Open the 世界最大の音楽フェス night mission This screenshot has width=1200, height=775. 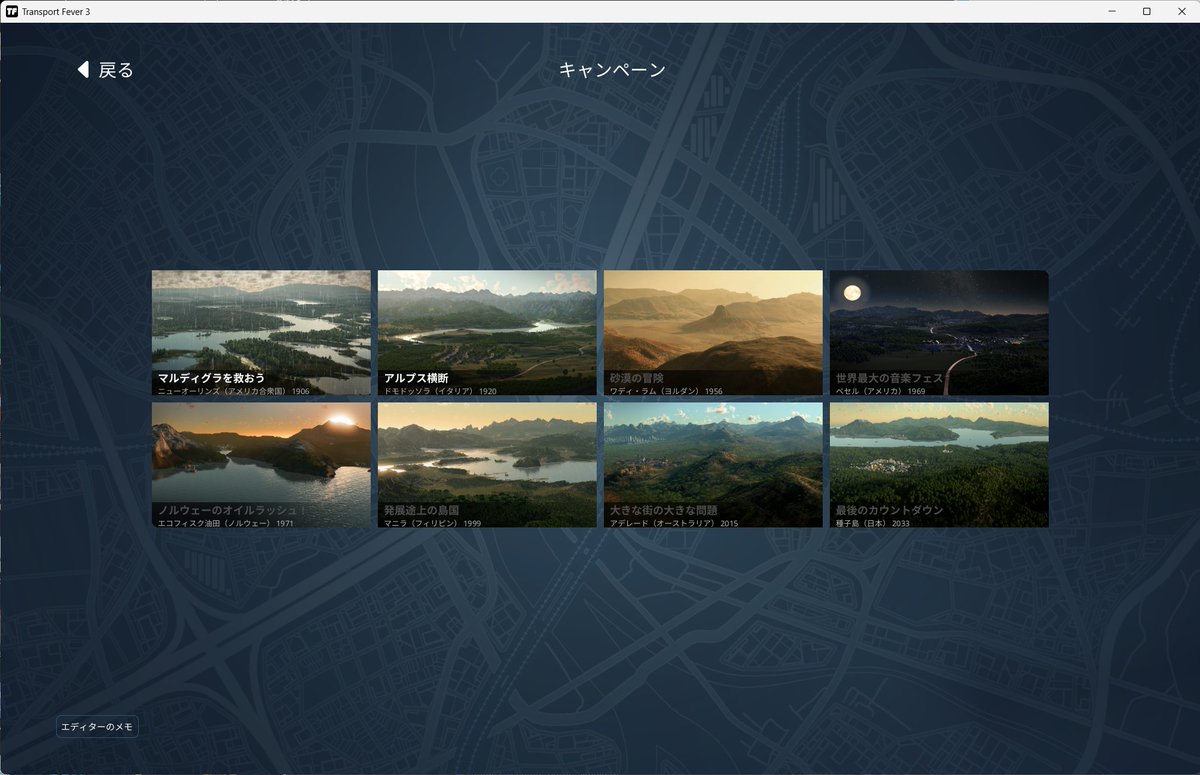click(939, 332)
